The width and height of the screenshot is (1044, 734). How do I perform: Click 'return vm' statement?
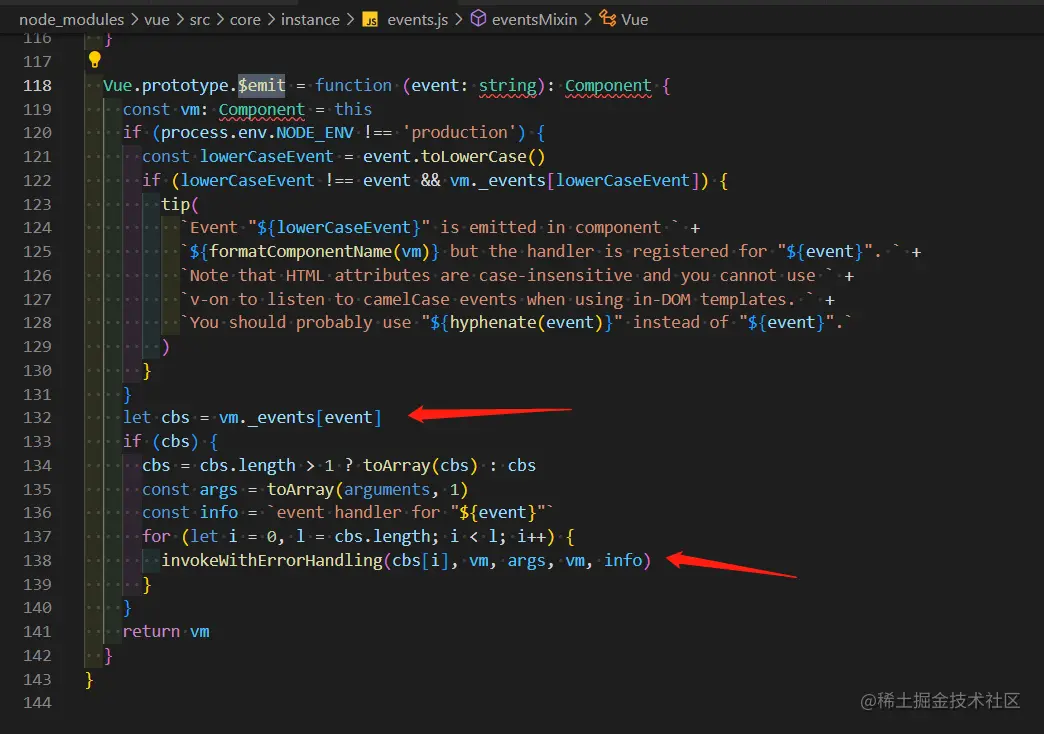(x=166, y=632)
